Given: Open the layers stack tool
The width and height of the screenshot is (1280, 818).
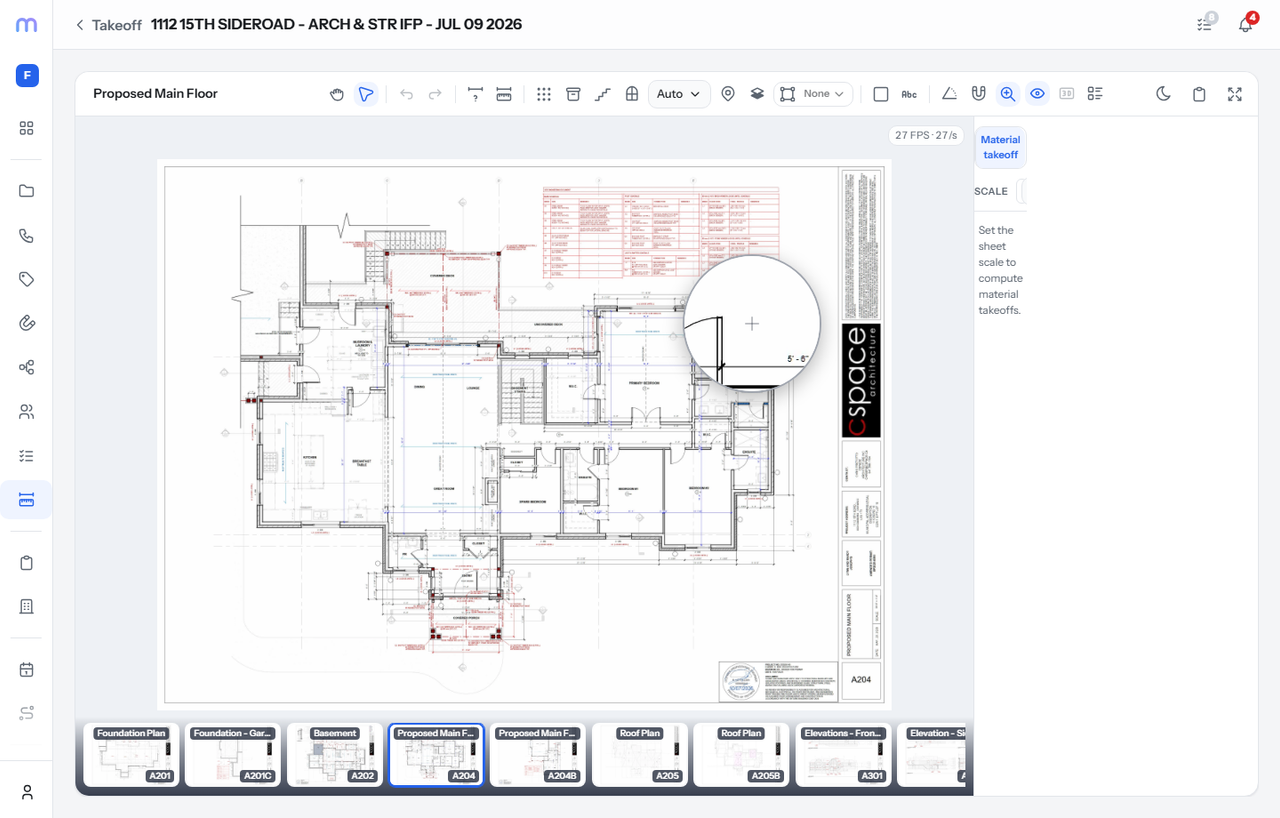Looking at the screenshot, I should tap(757, 94).
